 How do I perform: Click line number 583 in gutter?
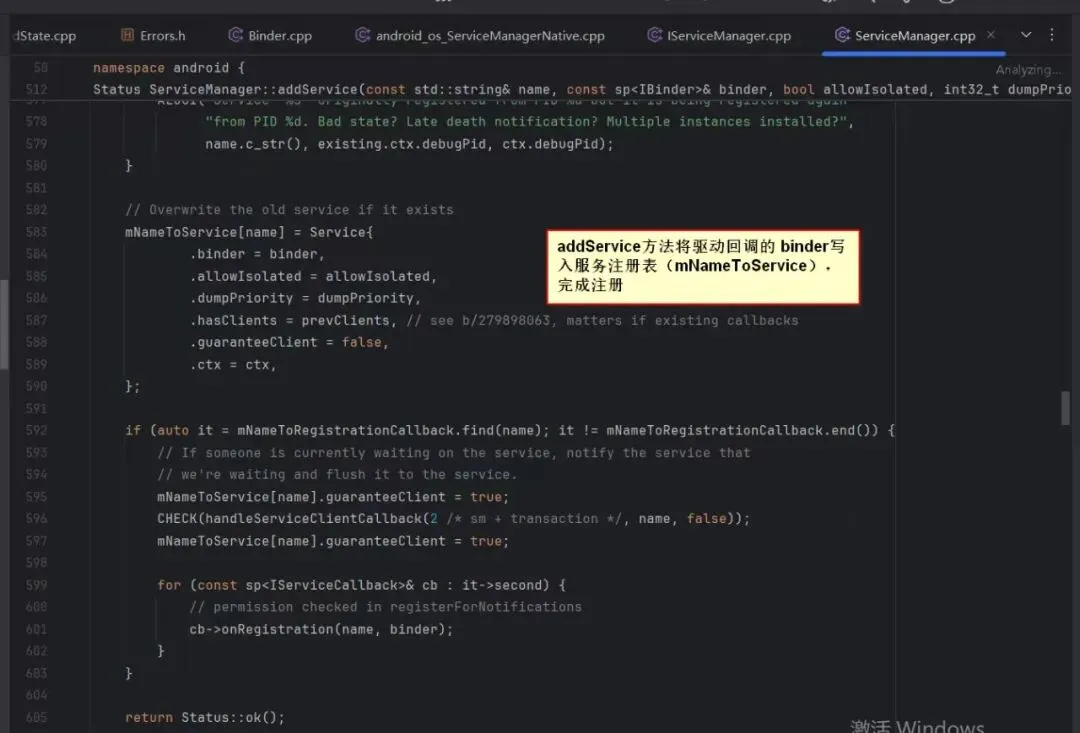[x=37, y=232]
